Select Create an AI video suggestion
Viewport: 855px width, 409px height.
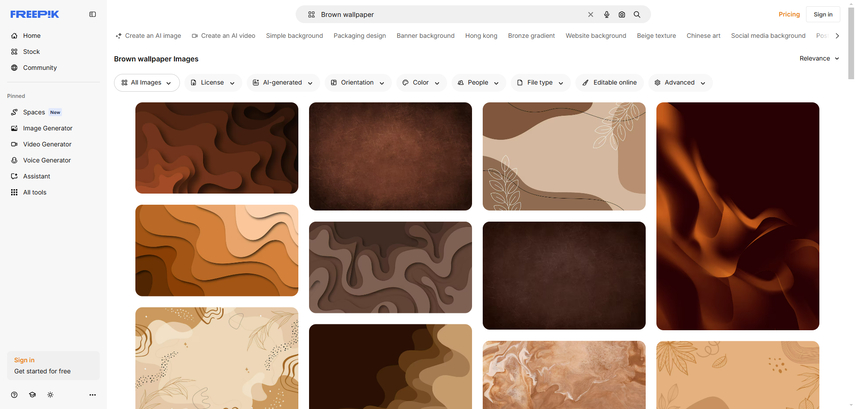[x=224, y=36]
